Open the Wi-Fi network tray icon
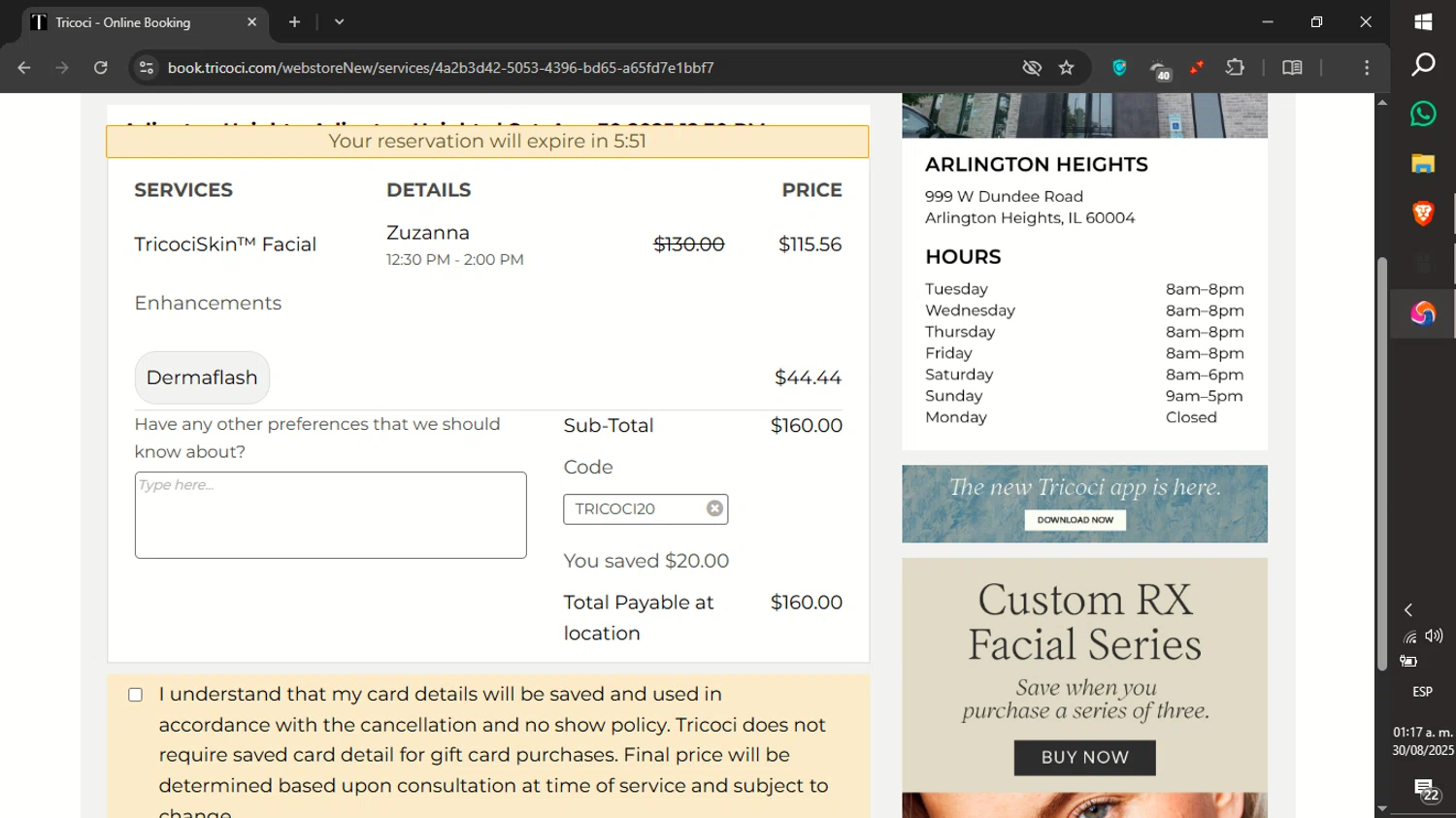 (1409, 638)
